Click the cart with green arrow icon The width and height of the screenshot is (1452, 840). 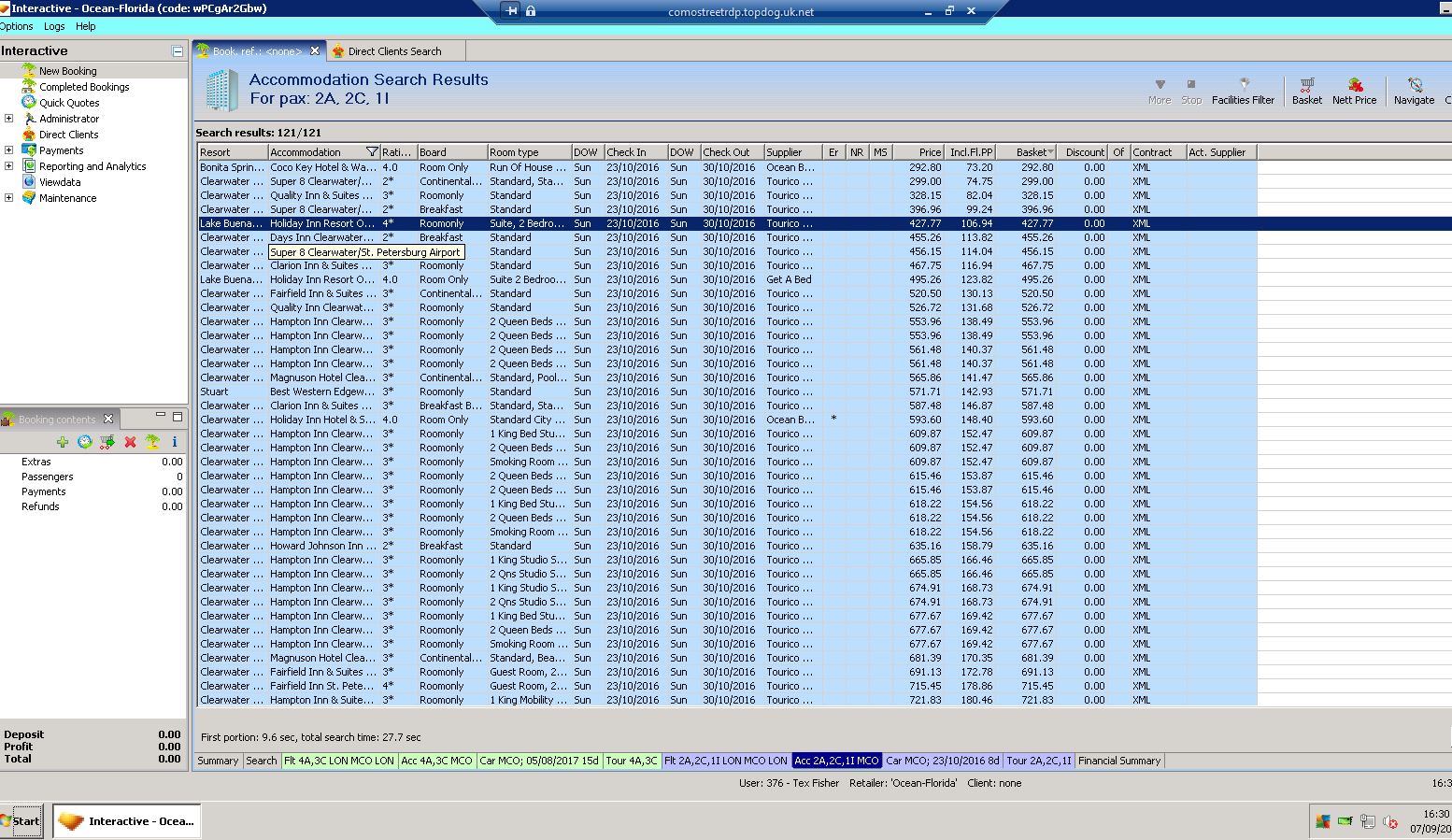pyautogui.click(x=107, y=442)
